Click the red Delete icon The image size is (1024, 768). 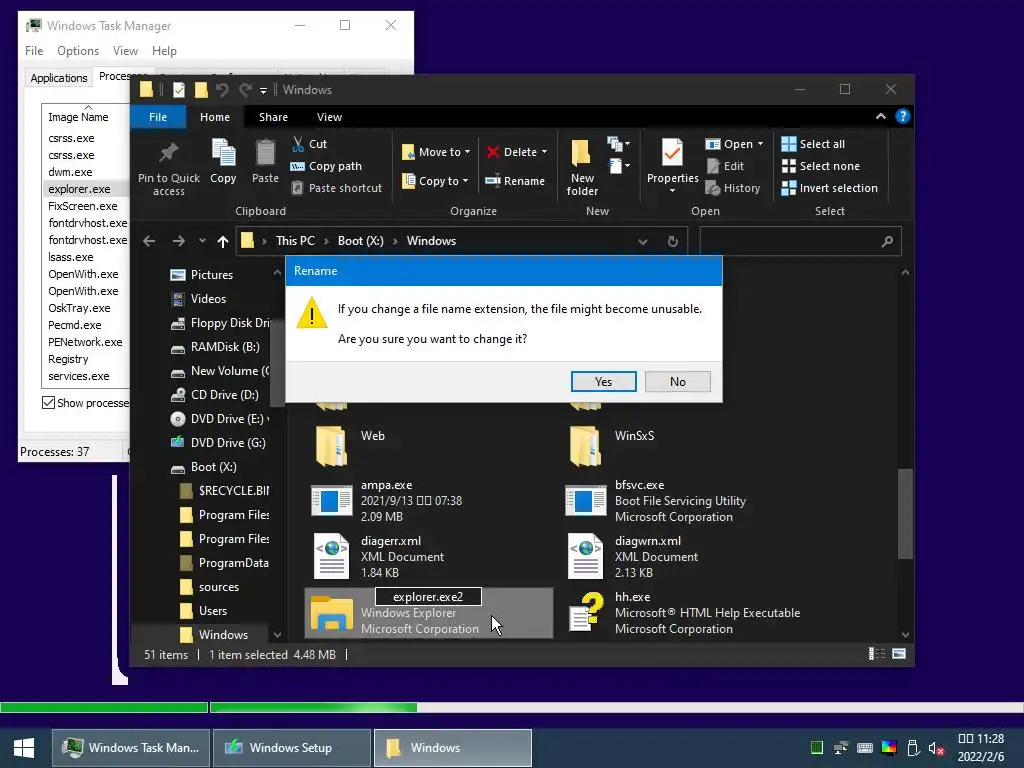click(x=493, y=152)
